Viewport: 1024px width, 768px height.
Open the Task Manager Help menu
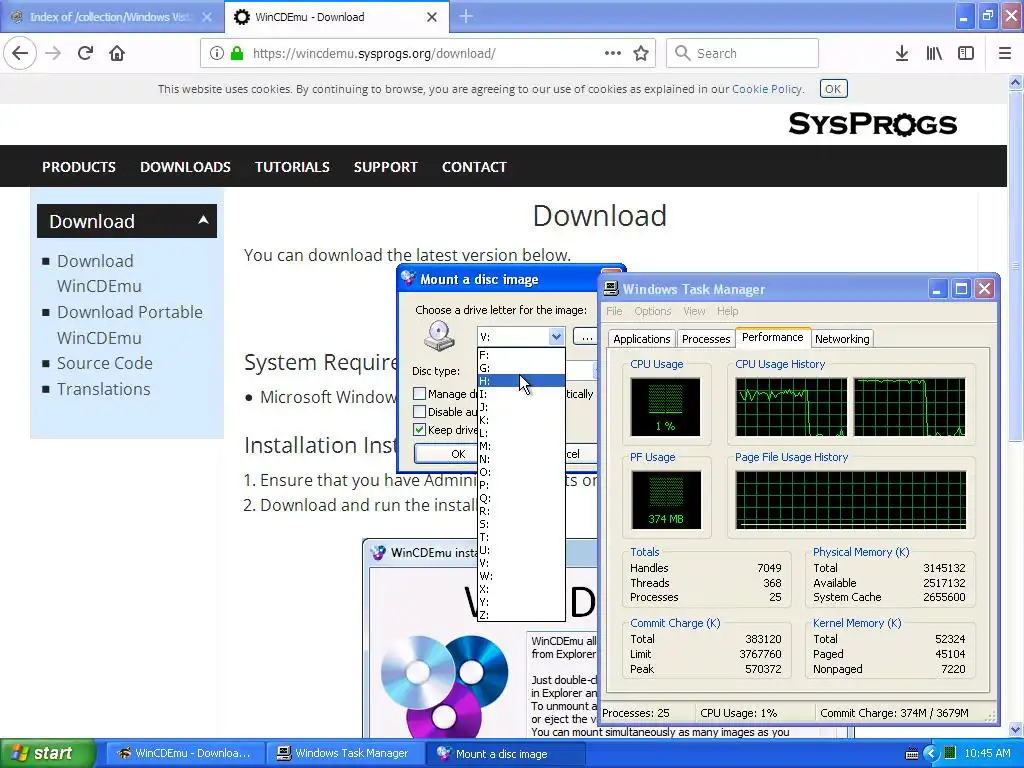728,311
